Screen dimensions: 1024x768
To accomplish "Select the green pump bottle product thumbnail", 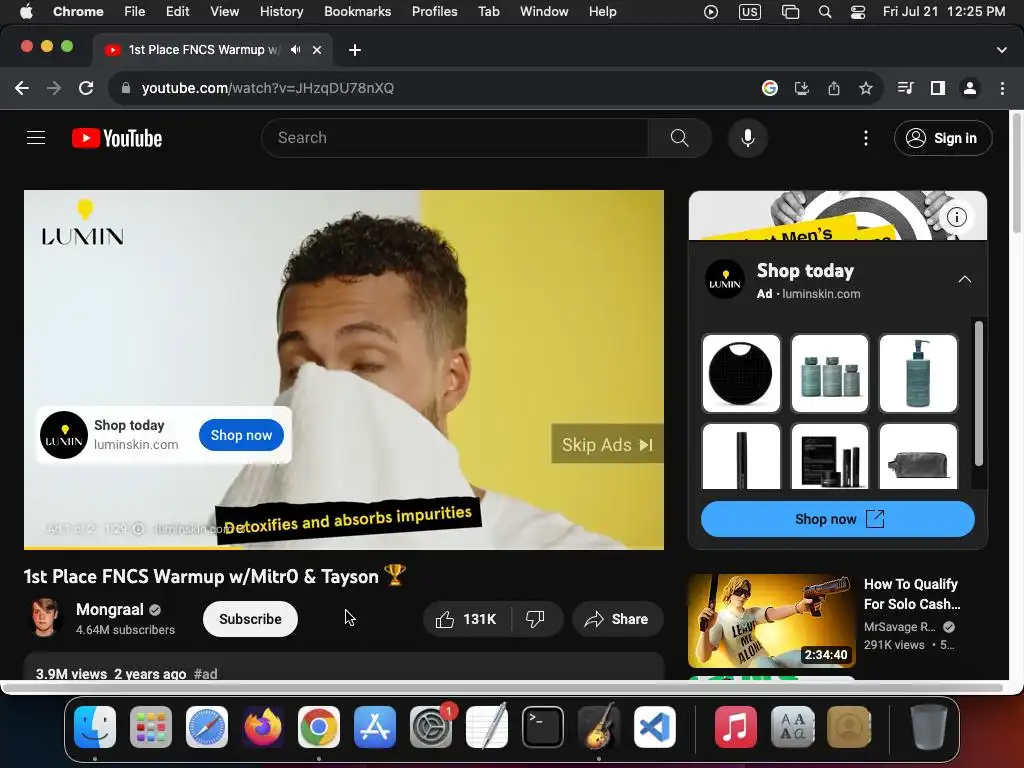I will click(x=918, y=374).
